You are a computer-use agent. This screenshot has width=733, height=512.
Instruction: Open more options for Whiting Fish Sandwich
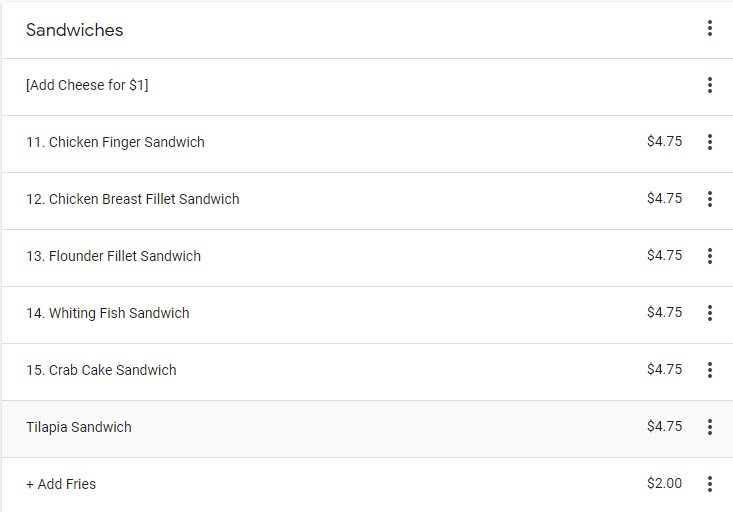point(709,313)
